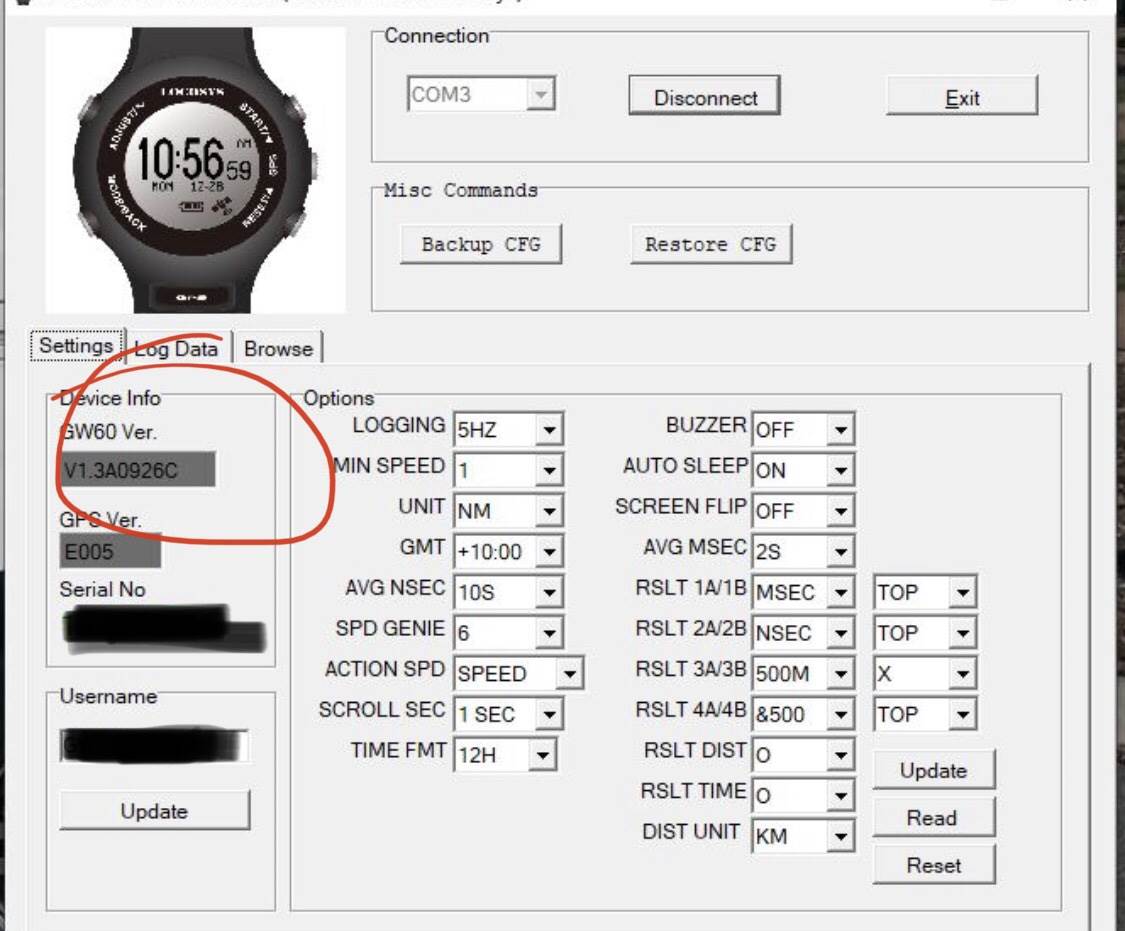Expand the TIME FMT dropdown
The height and width of the screenshot is (931, 1125).
542,756
